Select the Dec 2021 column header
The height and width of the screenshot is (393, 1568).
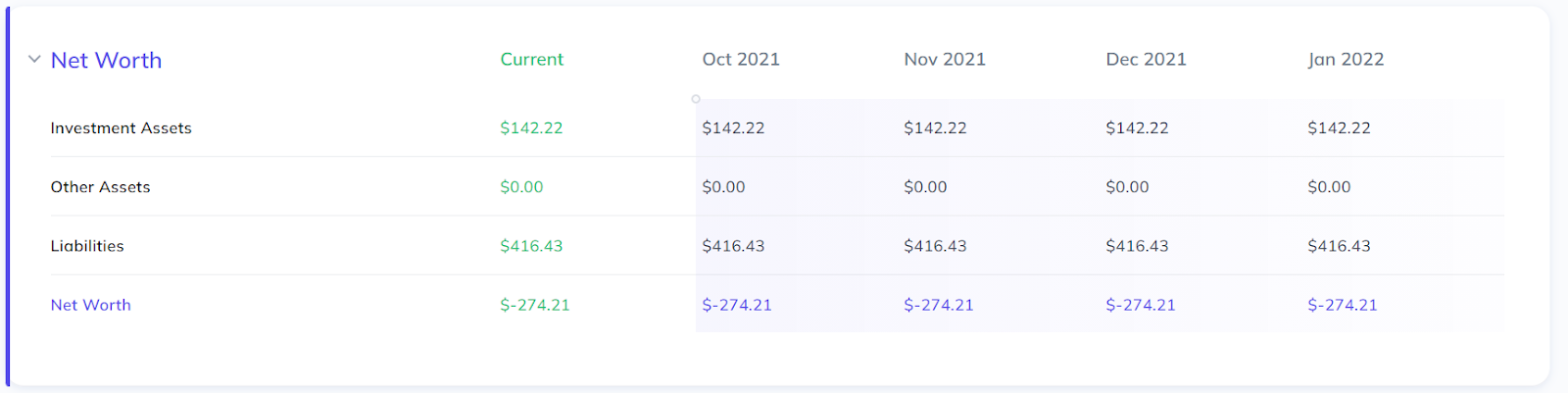click(1146, 60)
